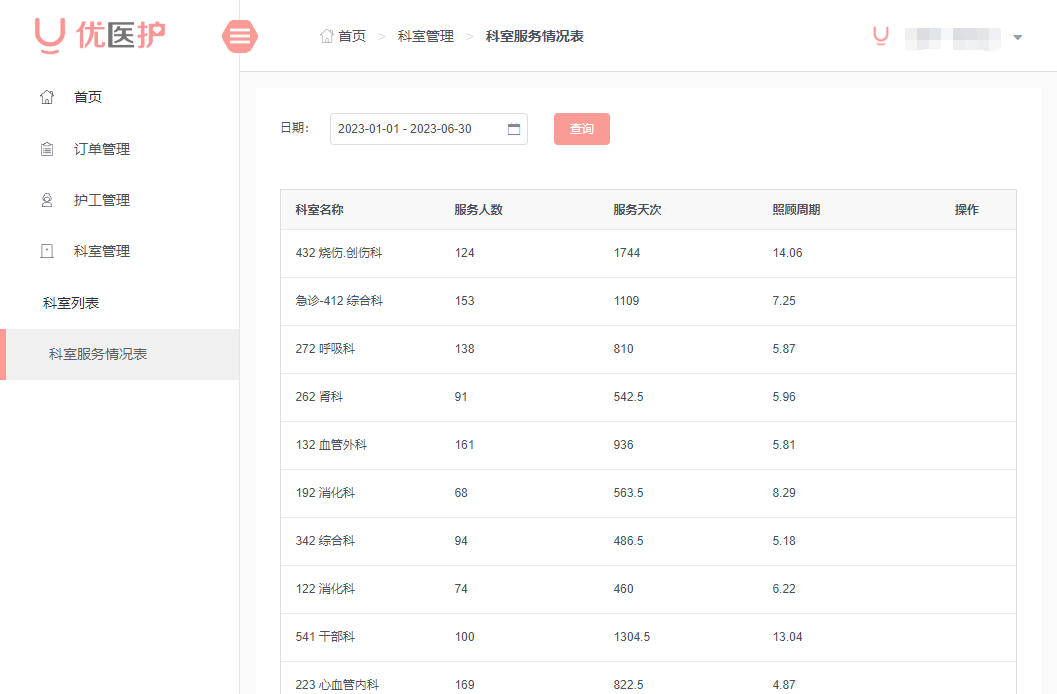Click 科室服务情况表 breadcrumb text

[x=535, y=36]
